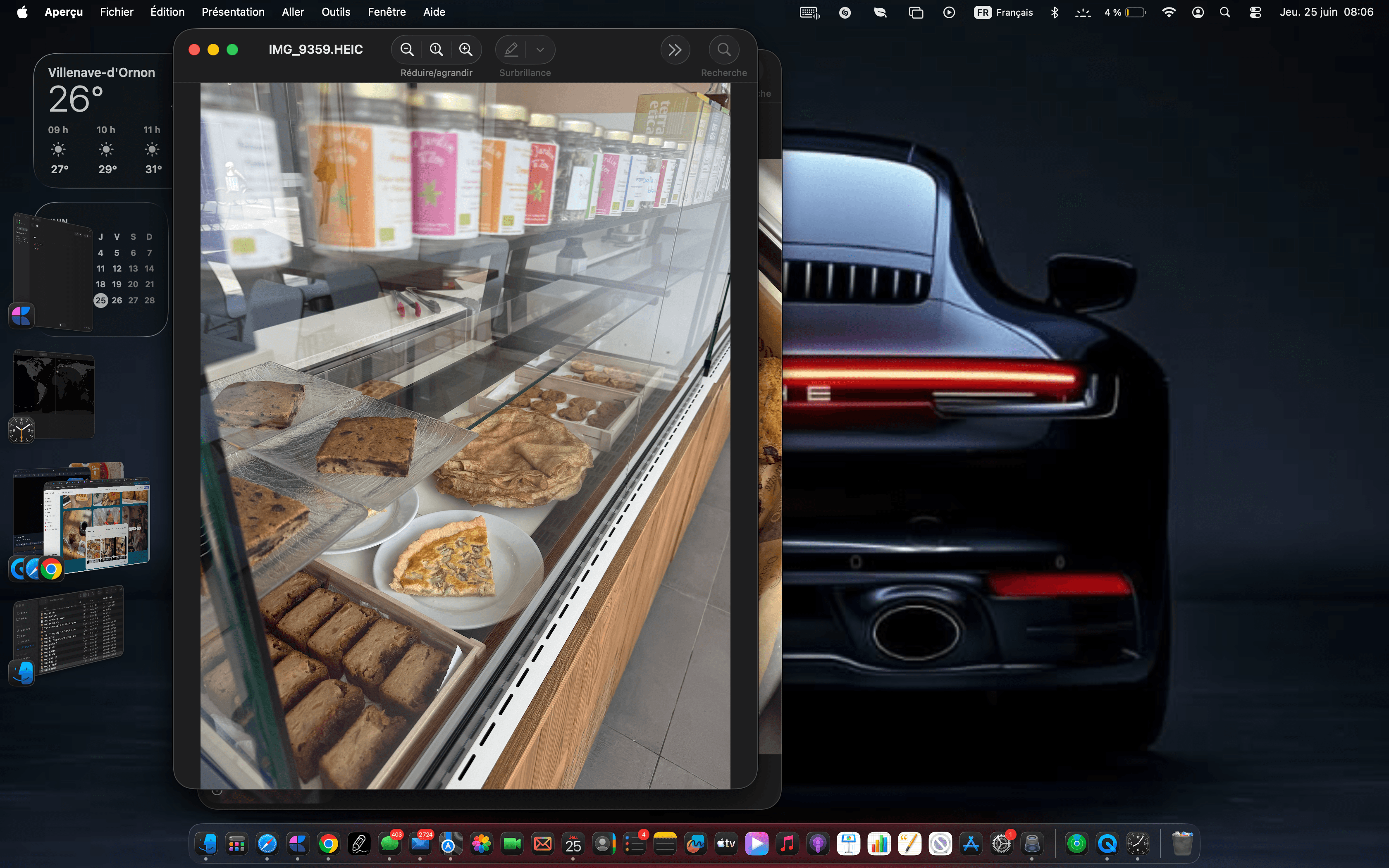Click the Villenave-d'Ornon weather widget
Image resolution: width=1389 pixels, height=868 pixels.
[103, 121]
